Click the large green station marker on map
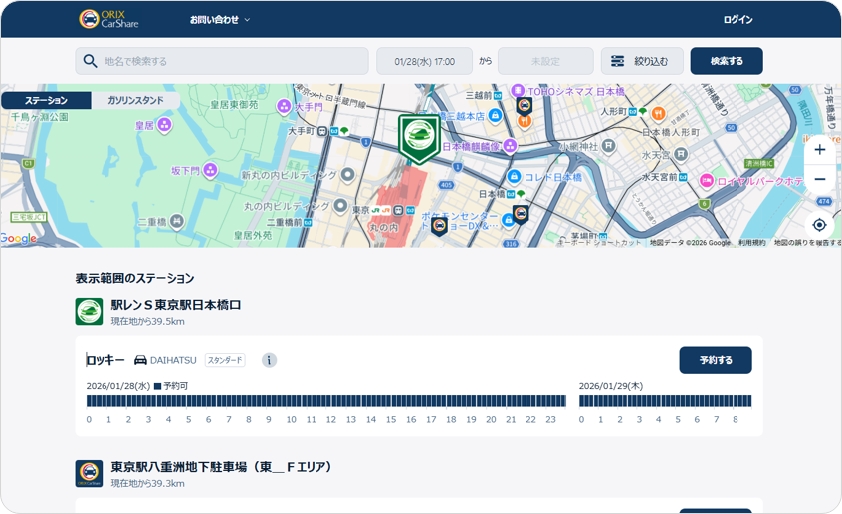The height and width of the screenshot is (514, 842). 419,137
